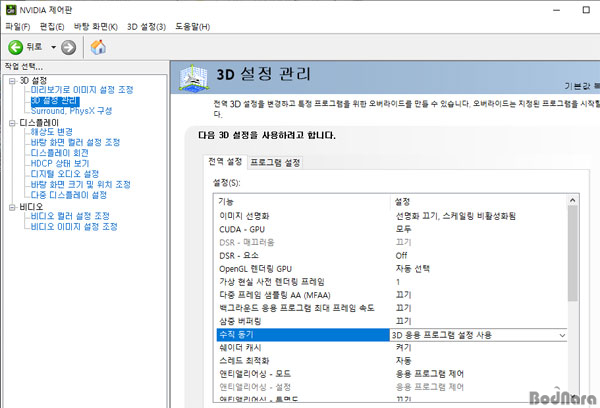The image size is (600, 408).
Task: Switch to the 프로그램 설정 tab
Action: [x=275, y=163]
